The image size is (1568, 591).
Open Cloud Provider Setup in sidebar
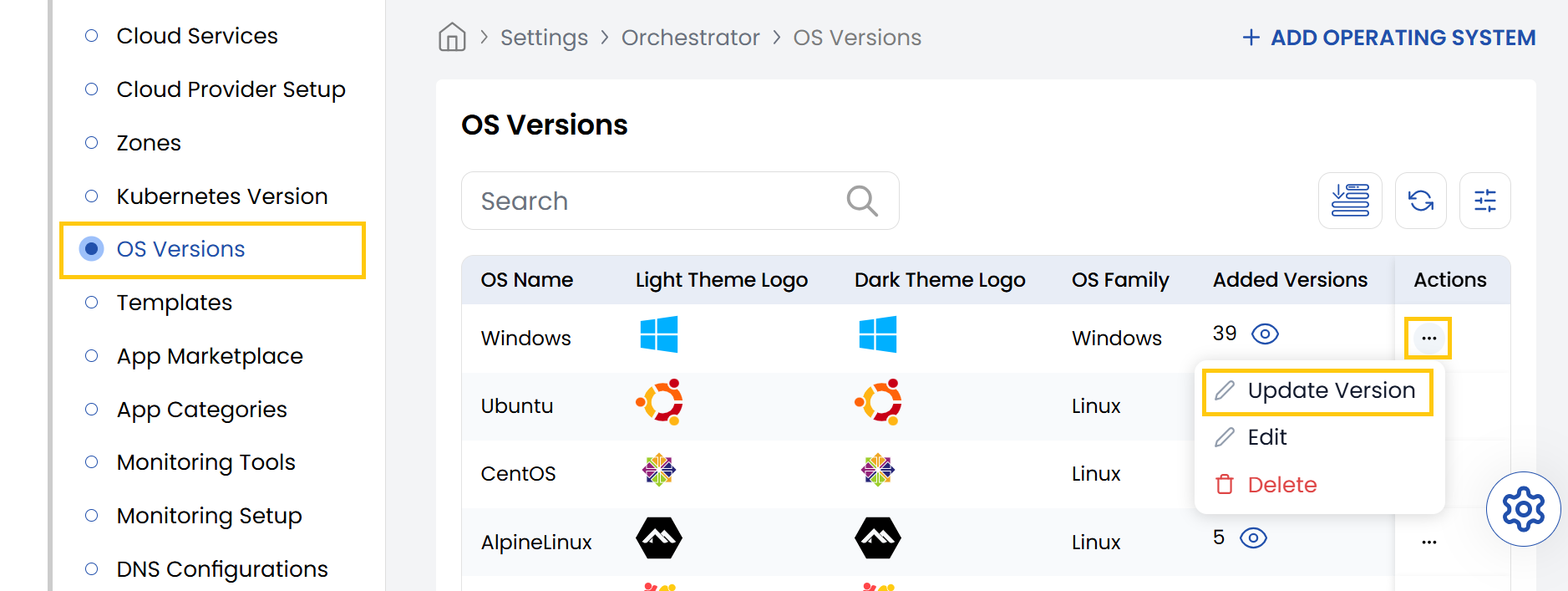(x=231, y=89)
